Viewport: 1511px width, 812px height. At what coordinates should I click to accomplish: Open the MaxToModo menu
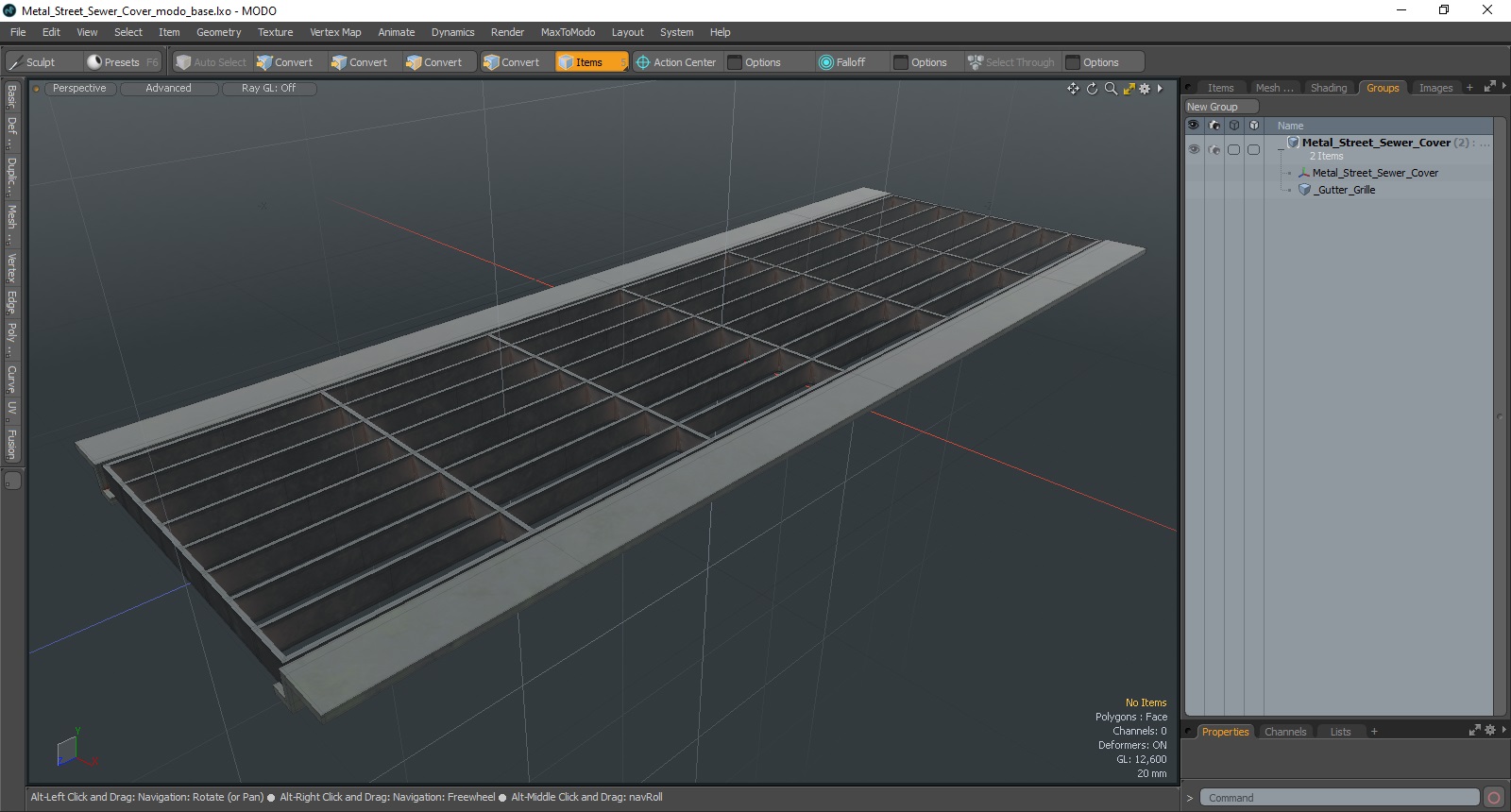pyautogui.click(x=568, y=32)
